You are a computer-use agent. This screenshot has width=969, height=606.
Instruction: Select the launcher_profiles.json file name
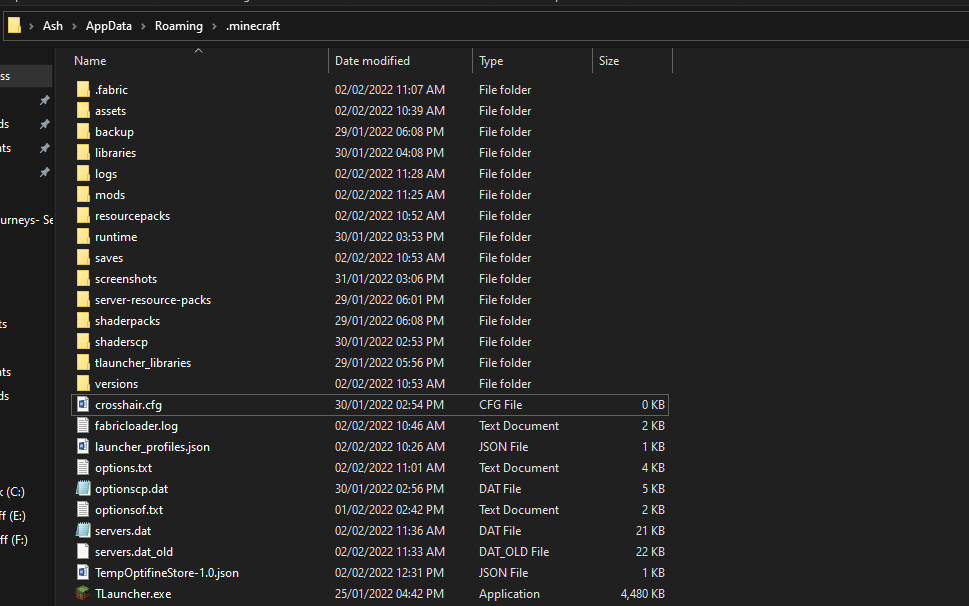pos(152,447)
